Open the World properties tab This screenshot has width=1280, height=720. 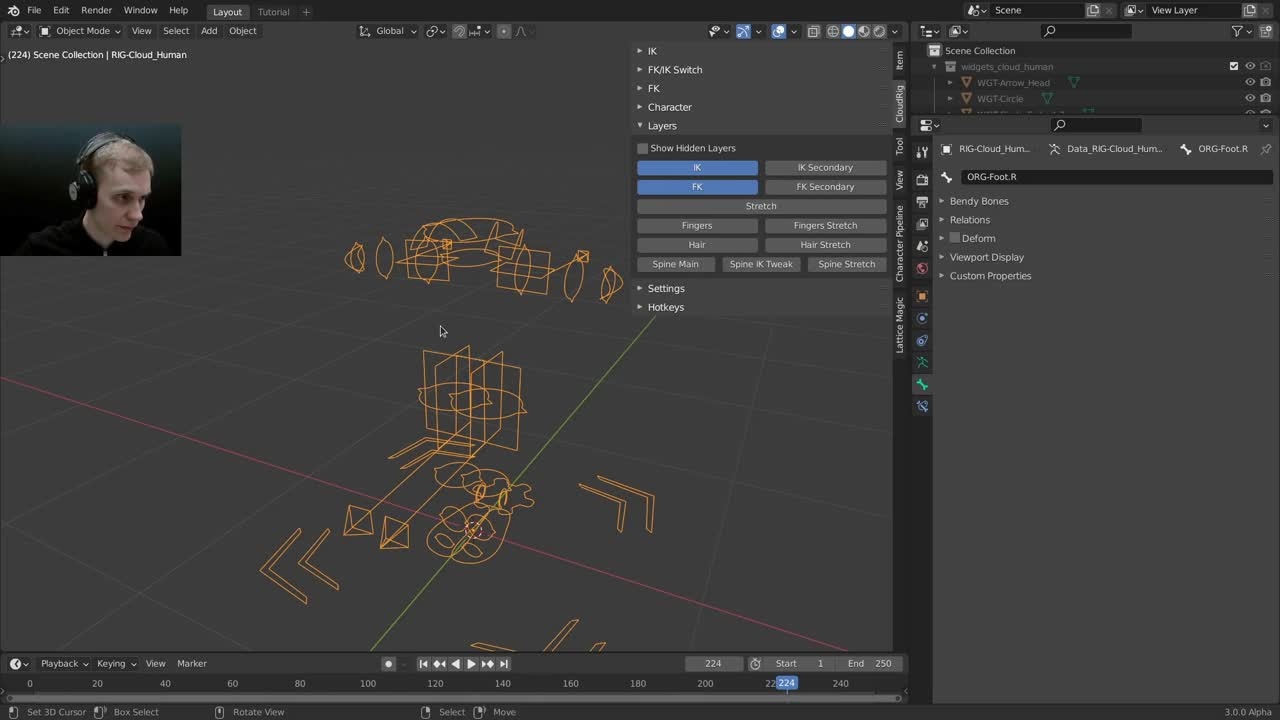coord(922,269)
